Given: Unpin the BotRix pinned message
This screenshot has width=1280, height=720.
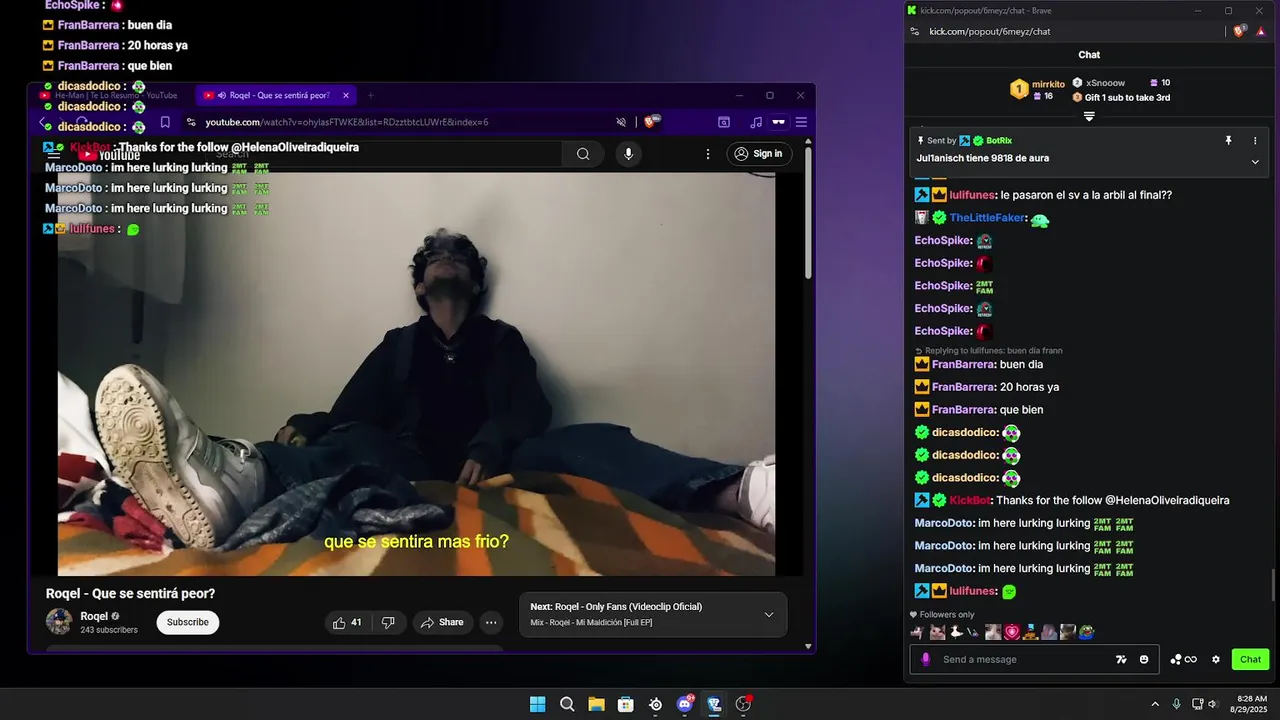Looking at the screenshot, I should 1229,141.
